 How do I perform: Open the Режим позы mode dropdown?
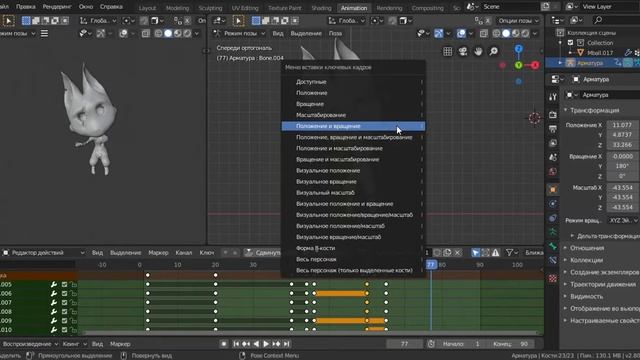tap(239, 33)
